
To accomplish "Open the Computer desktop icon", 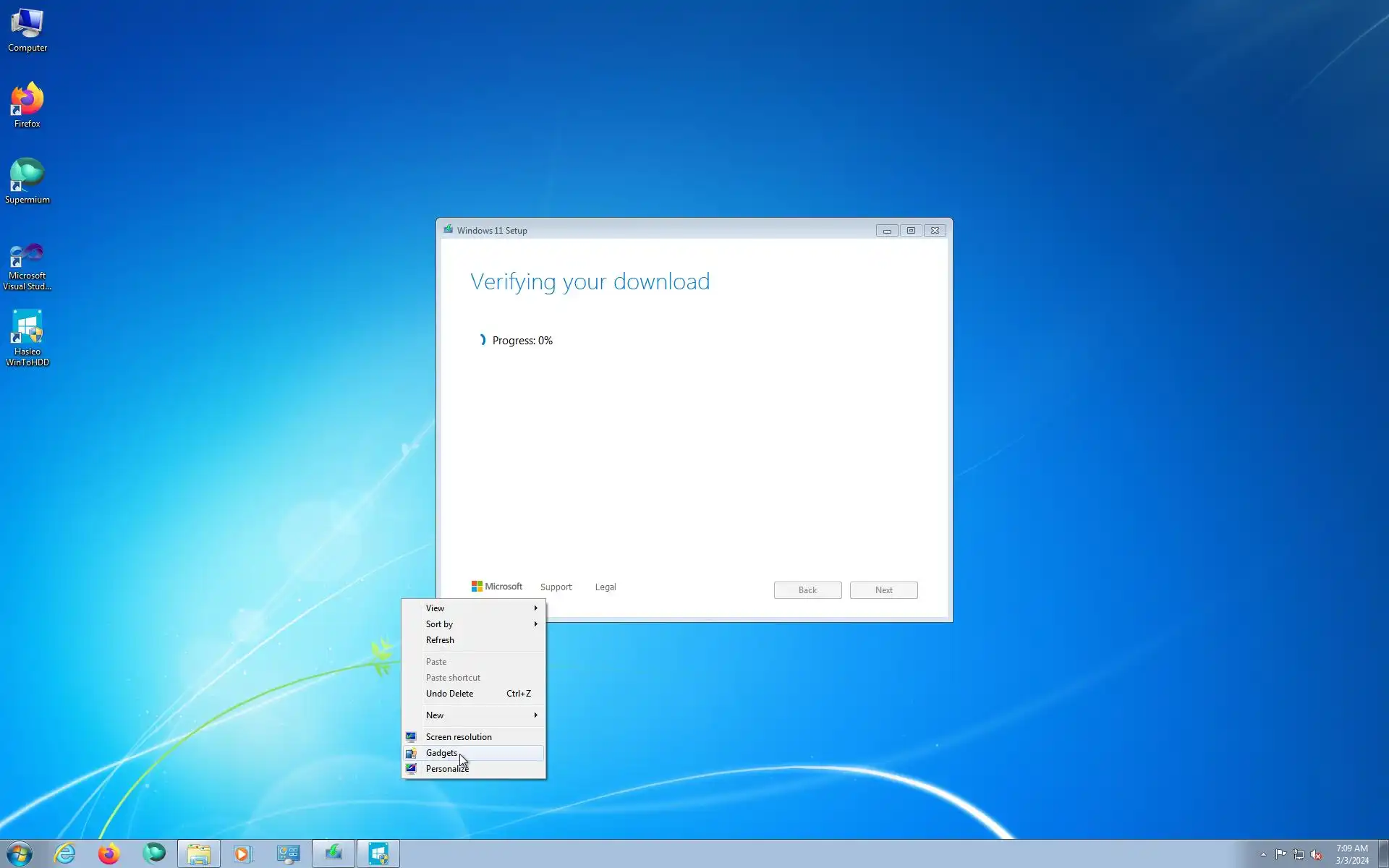I will pyautogui.click(x=27, y=30).
